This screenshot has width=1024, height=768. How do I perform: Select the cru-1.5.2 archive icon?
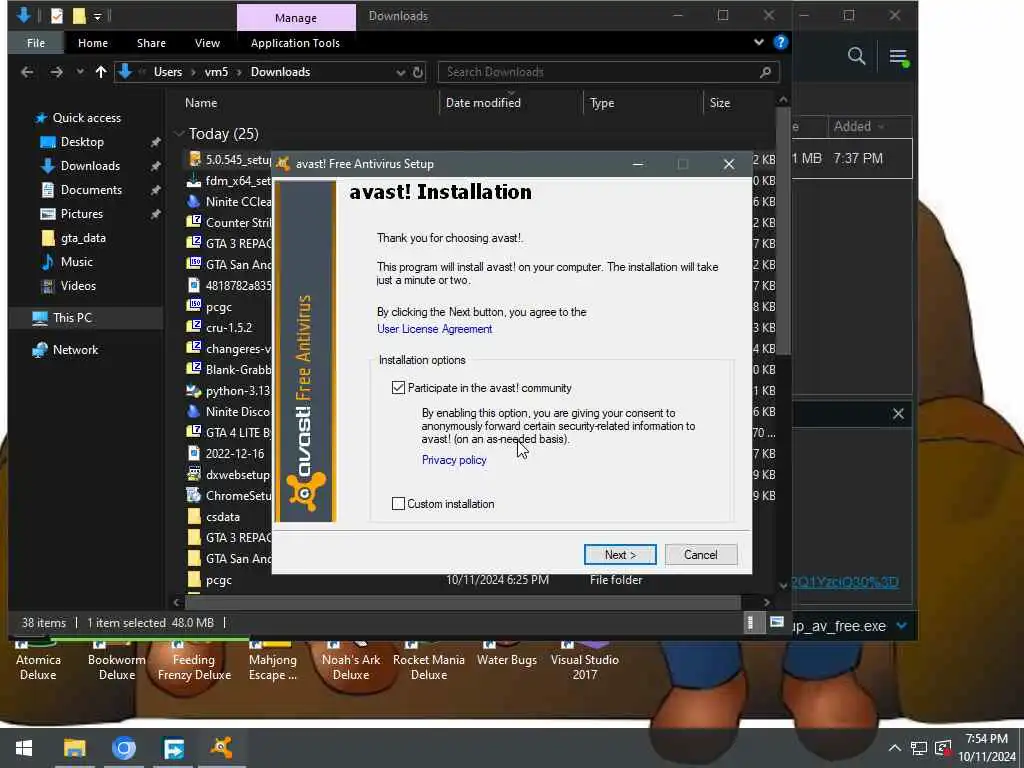point(193,327)
